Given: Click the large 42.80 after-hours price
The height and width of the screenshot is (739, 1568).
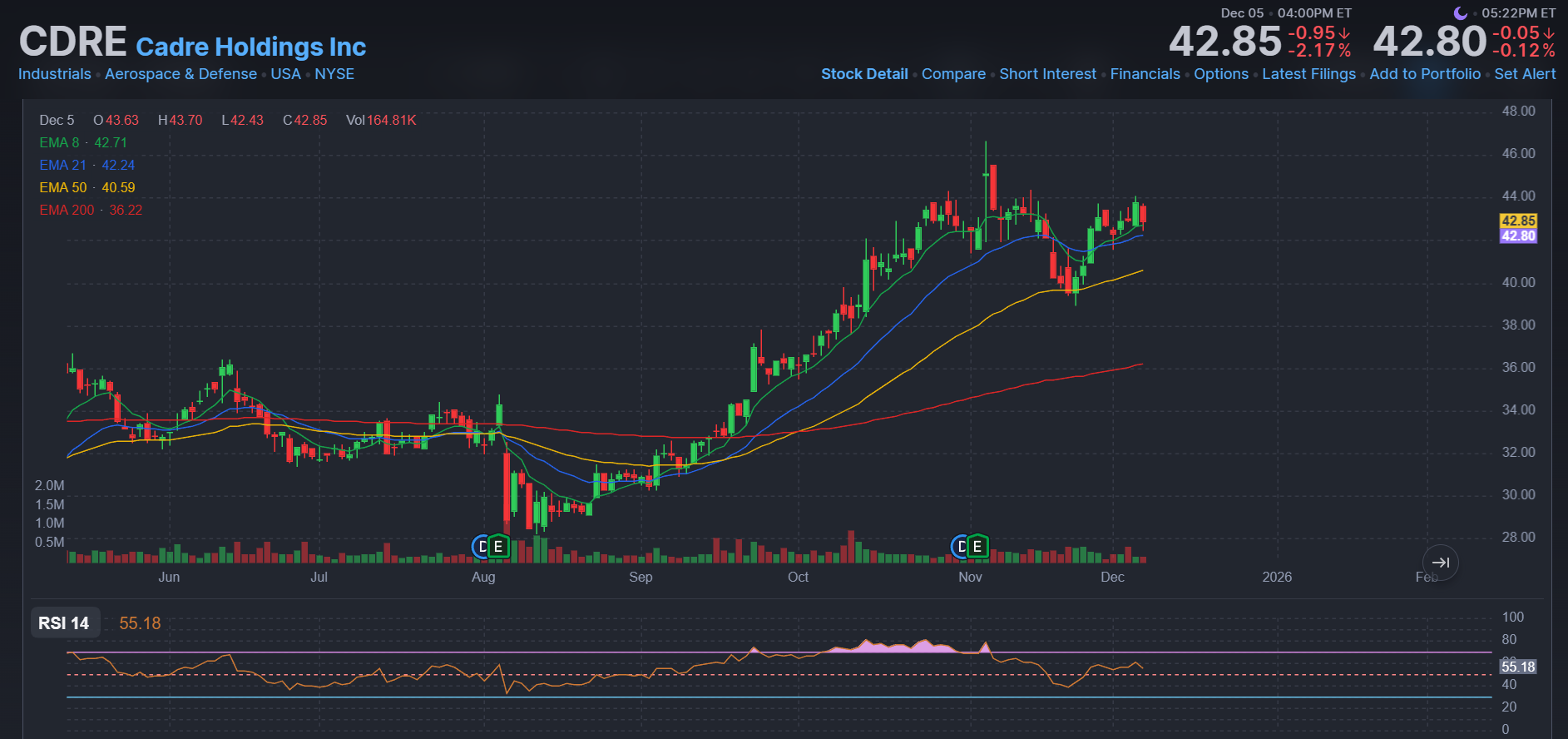Looking at the screenshot, I should click(x=1429, y=42).
